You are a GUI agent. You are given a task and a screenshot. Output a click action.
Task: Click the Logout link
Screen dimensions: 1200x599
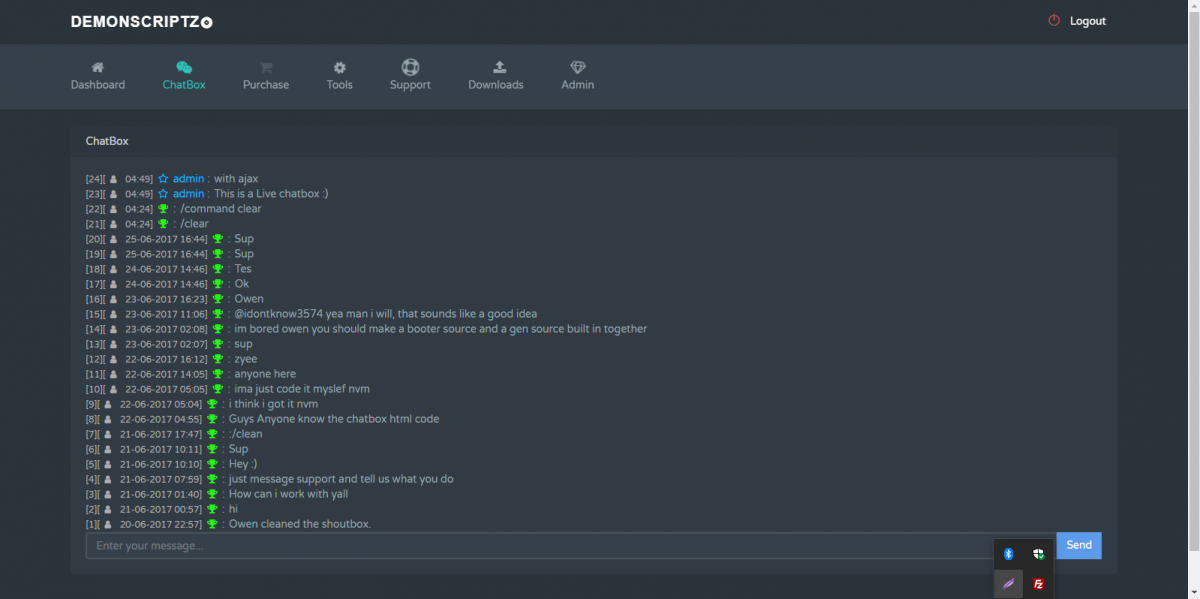[1088, 21]
